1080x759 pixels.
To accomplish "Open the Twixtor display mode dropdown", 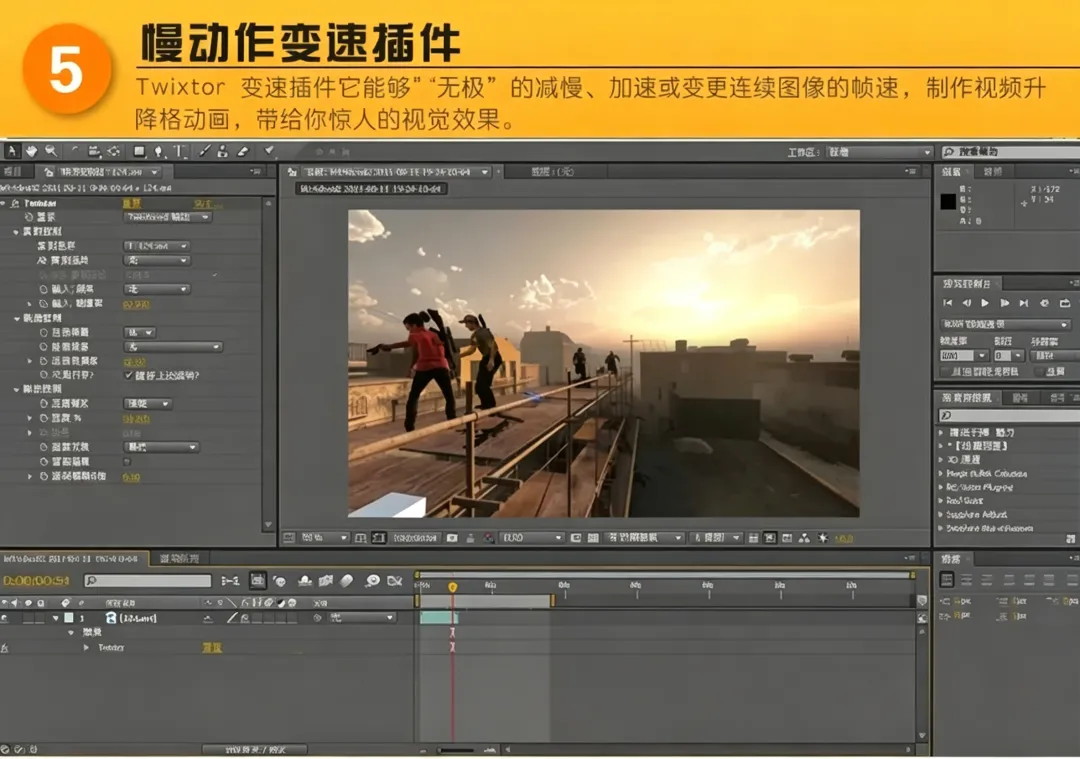I will [x=167, y=218].
